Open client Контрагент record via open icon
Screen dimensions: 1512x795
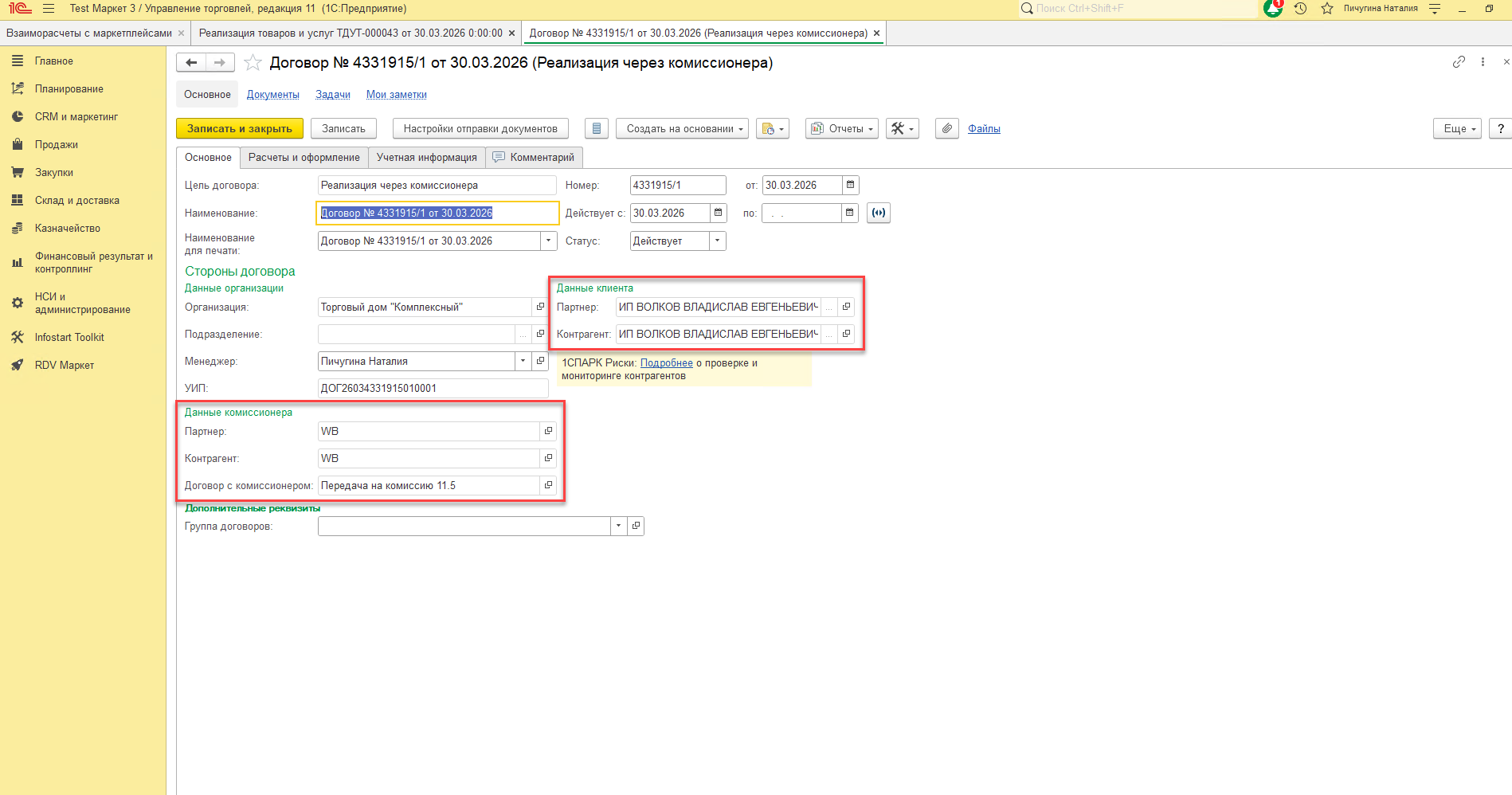tap(847, 335)
